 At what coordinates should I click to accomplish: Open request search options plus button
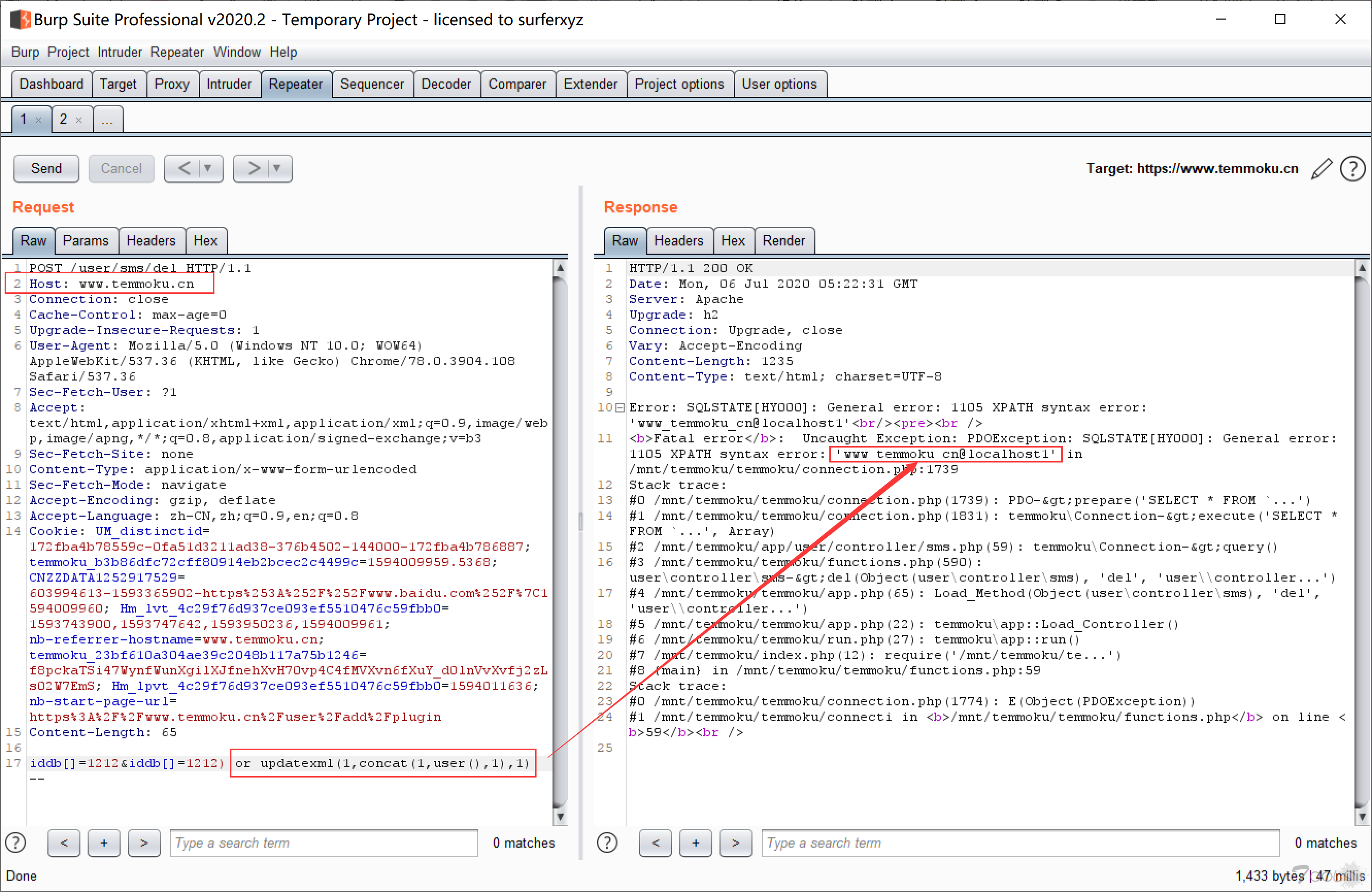(x=104, y=843)
